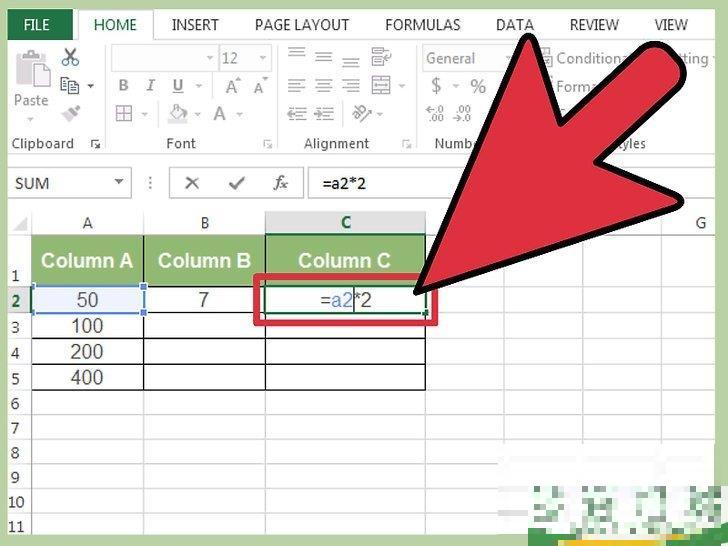Viewport: 728px width, 546px height.
Task: Select cell containing 100
Action: tap(87, 326)
